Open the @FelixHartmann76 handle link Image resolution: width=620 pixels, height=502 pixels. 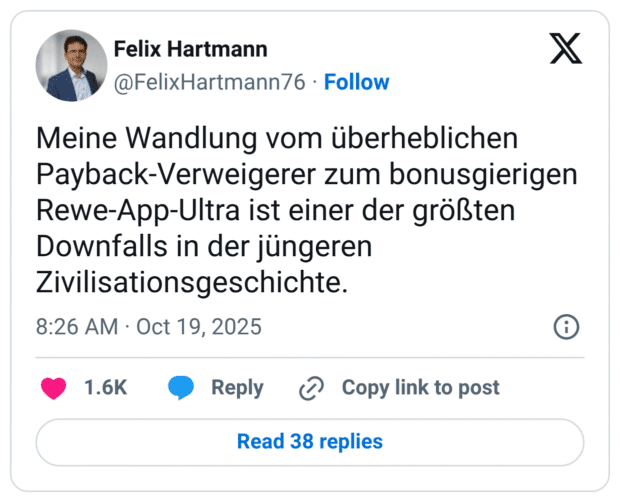(209, 82)
